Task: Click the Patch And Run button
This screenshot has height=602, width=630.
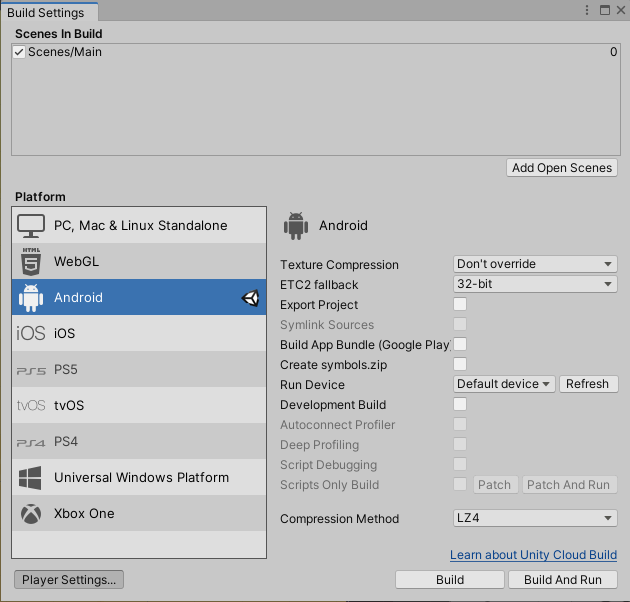Action: [x=569, y=485]
